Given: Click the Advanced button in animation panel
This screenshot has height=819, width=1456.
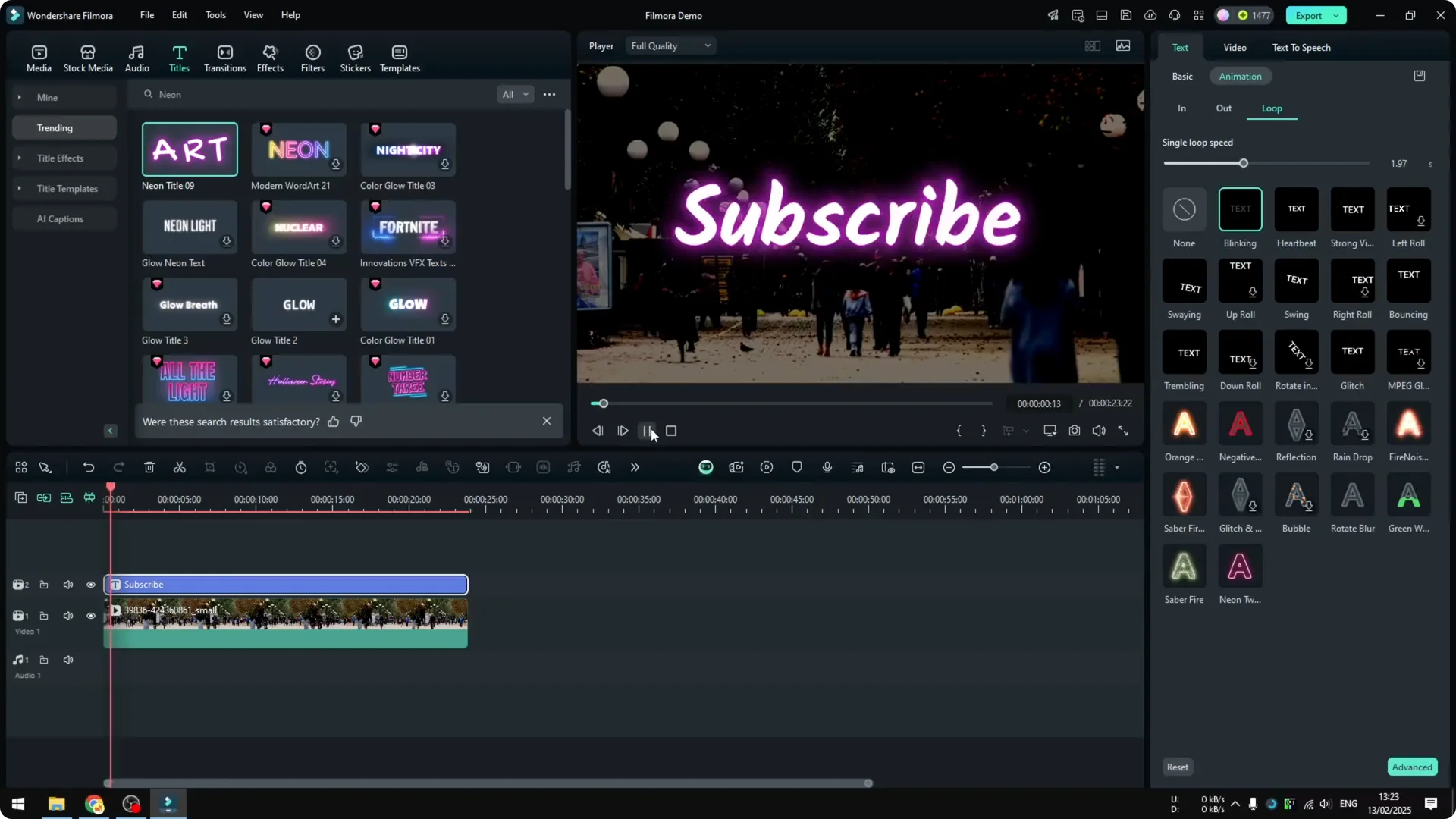Looking at the screenshot, I should 1411,767.
